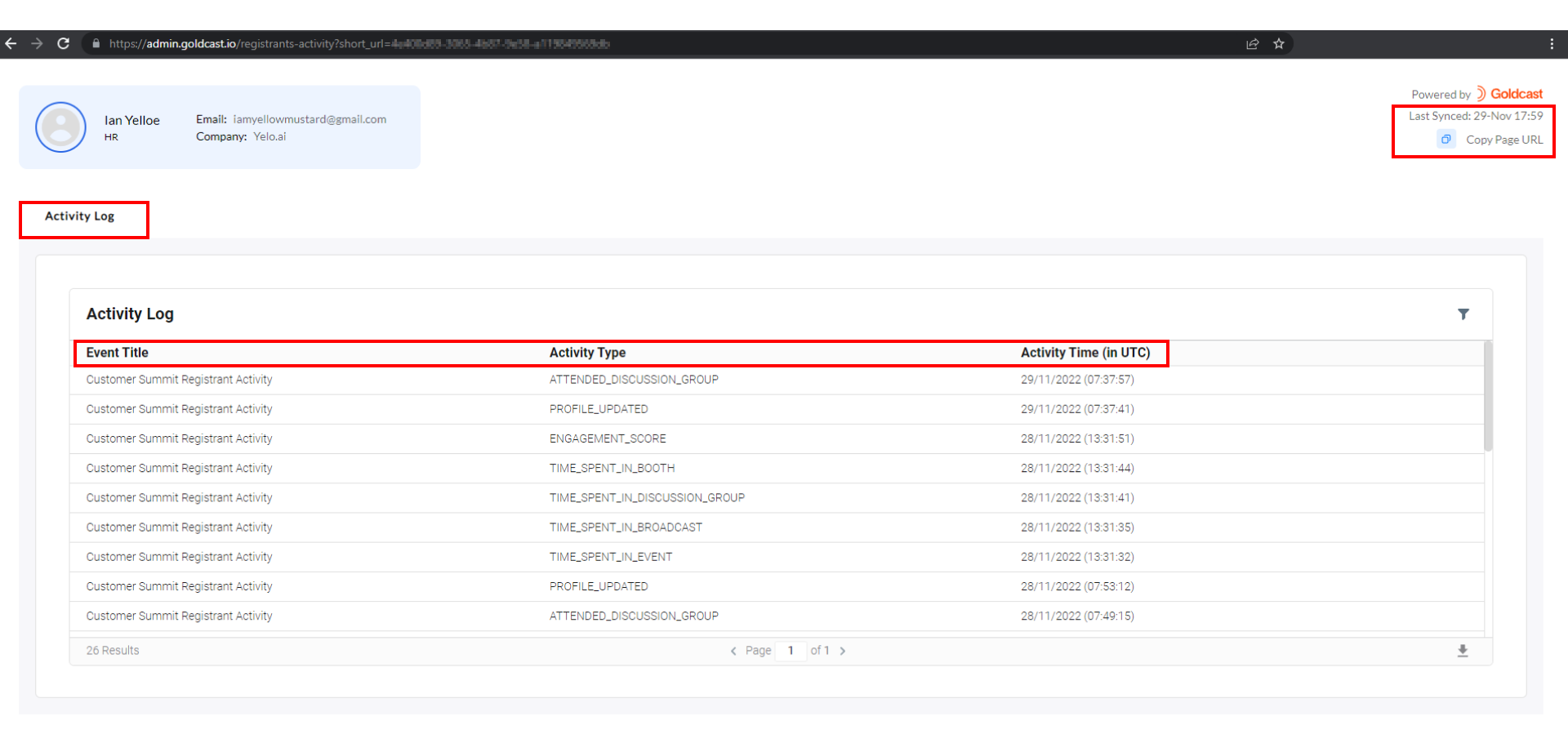Open the Activity Log filter funnel

(1463, 314)
